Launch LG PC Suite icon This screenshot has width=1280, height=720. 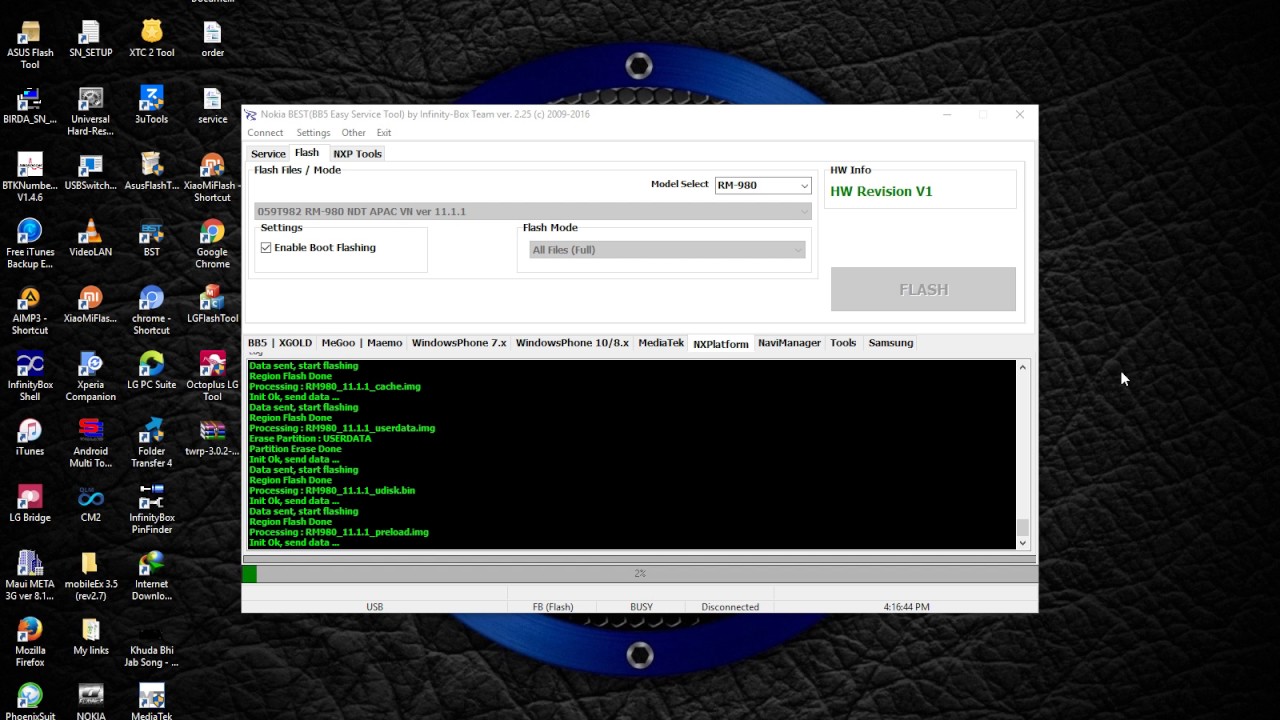(x=151, y=370)
